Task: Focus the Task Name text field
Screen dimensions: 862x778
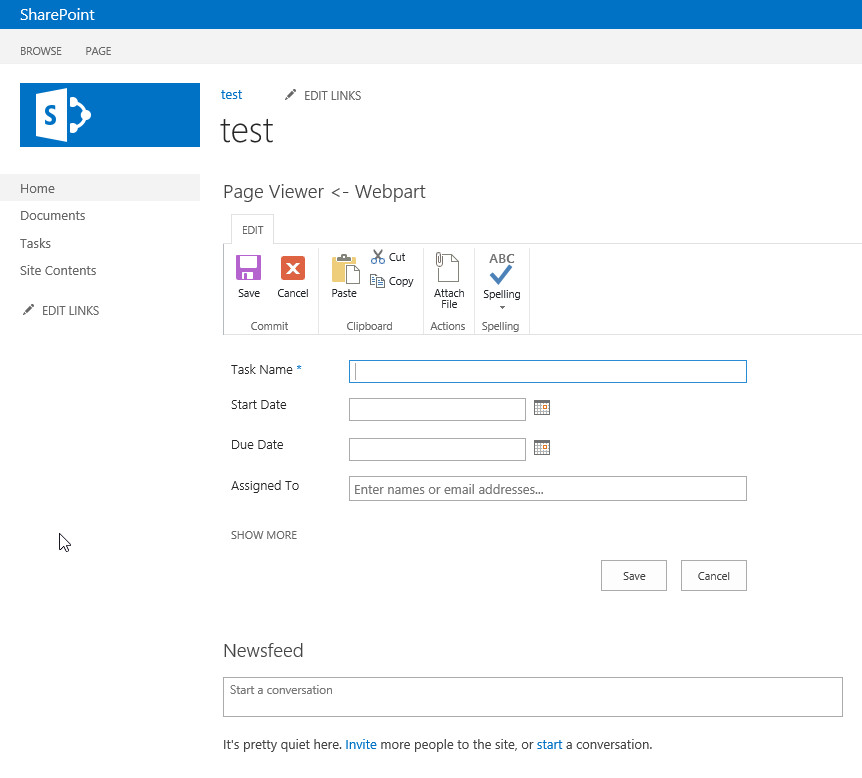Action: (x=547, y=371)
